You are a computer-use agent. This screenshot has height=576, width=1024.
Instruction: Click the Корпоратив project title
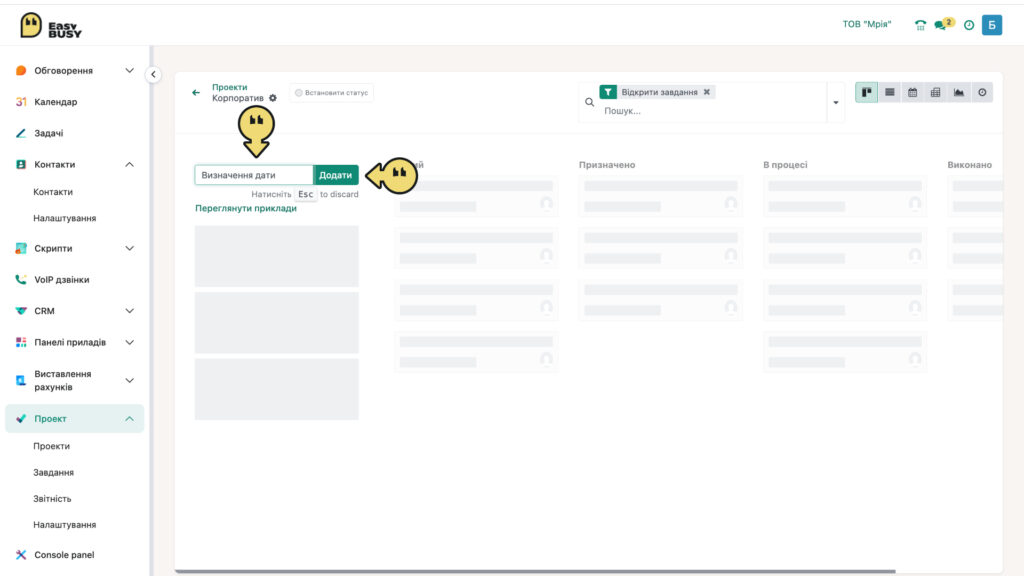(238, 98)
